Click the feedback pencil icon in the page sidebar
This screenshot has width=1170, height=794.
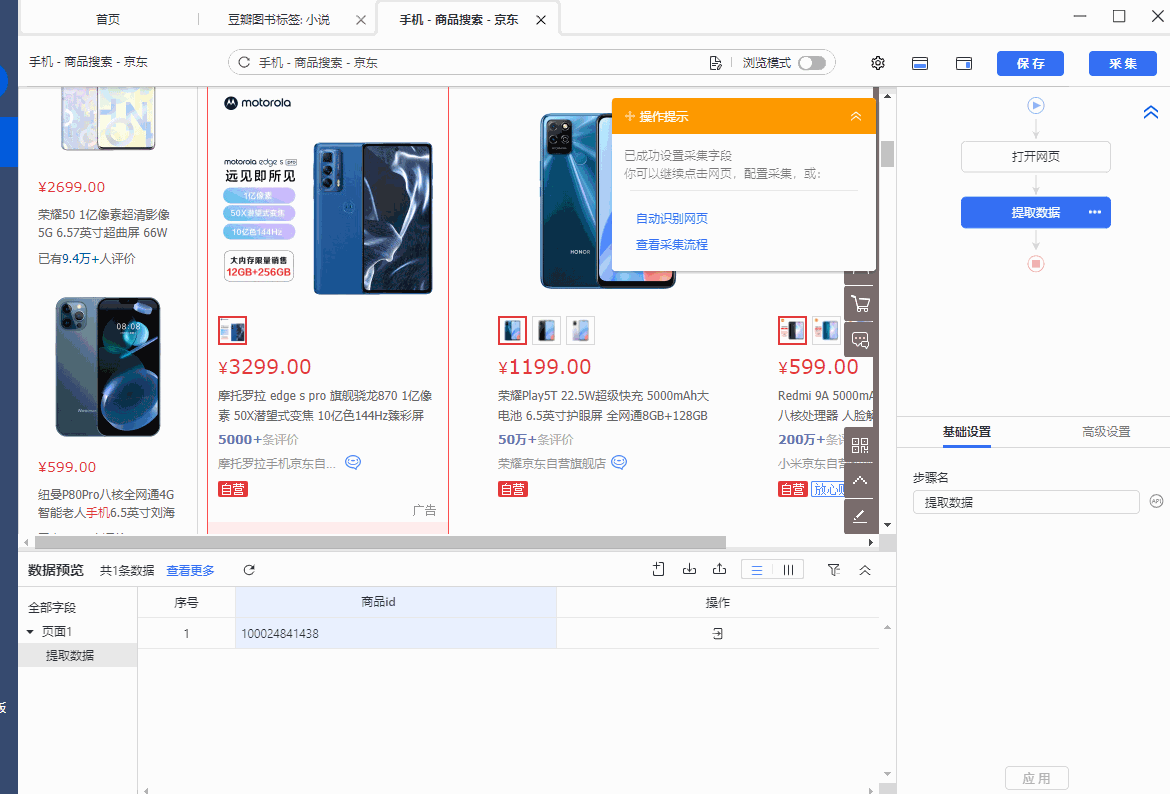pyautogui.click(x=860, y=516)
